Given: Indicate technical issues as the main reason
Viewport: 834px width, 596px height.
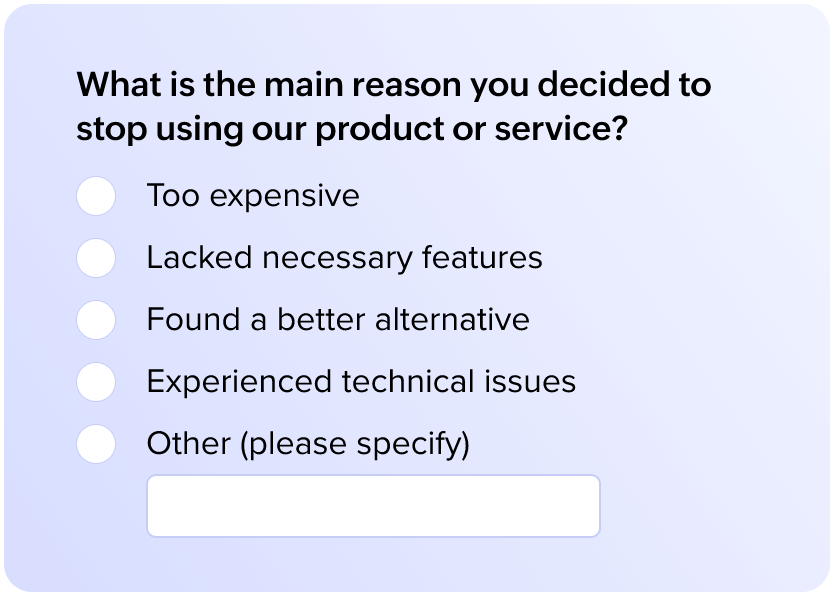Looking at the screenshot, I should click(x=96, y=382).
